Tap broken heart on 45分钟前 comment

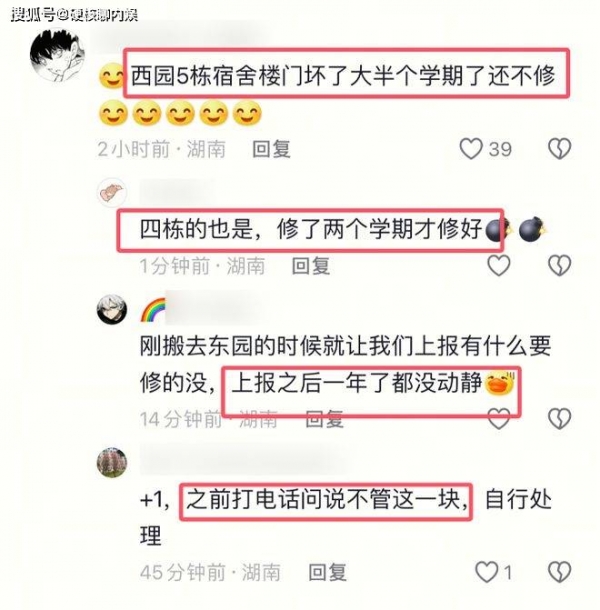tap(560, 572)
